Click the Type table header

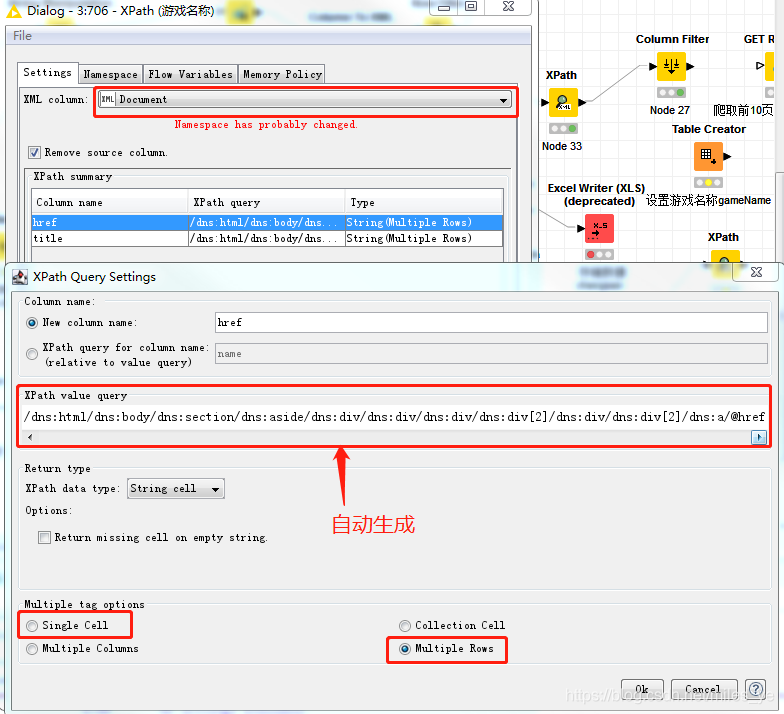tap(424, 202)
